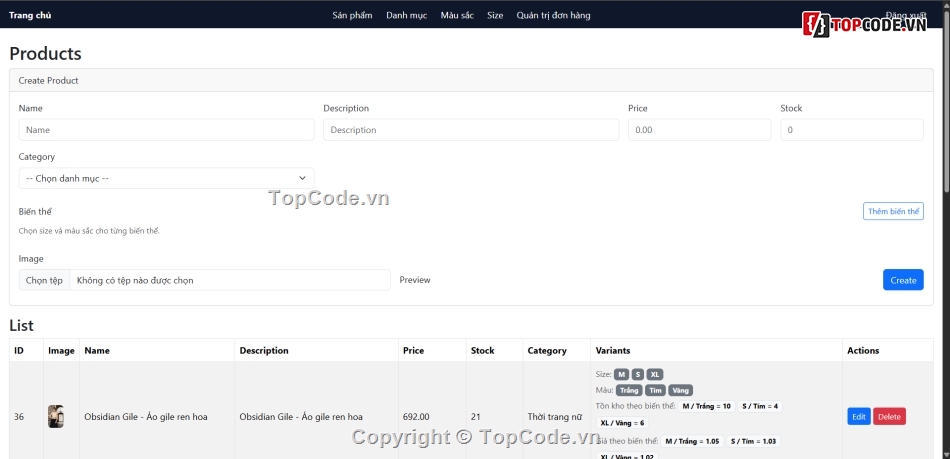Viewport: 950px width, 459px height.
Task: Click the 'S / Tím = 4' stock badge
Action: point(760,406)
